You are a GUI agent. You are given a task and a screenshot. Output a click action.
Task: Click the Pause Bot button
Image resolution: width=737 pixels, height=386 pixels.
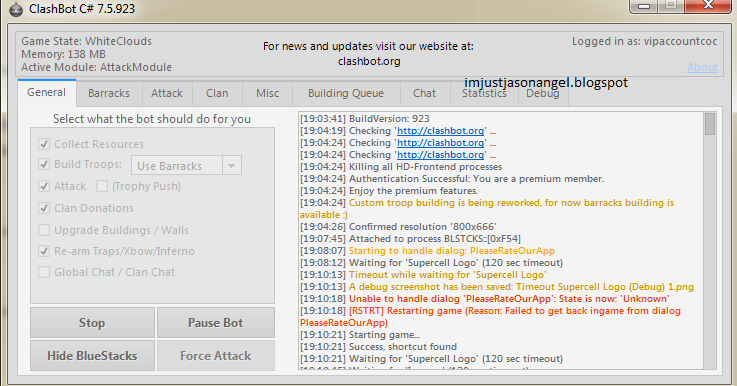[216, 323]
